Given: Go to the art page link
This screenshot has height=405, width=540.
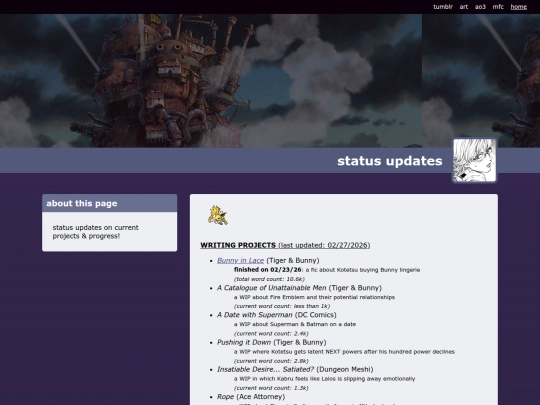Looking at the screenshot, I should tap(464, 7).
